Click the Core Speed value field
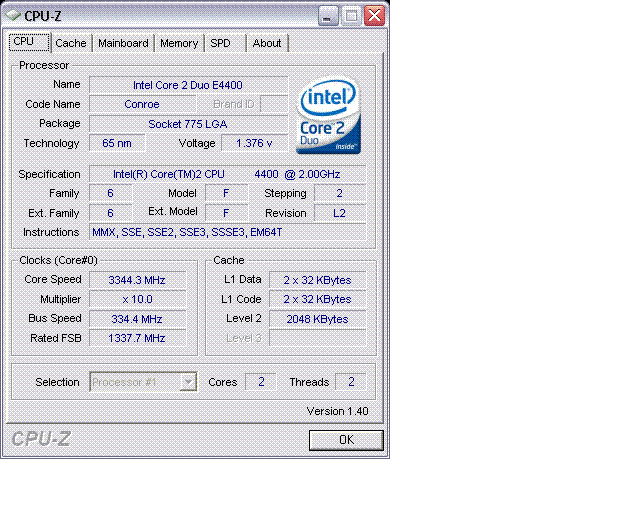 pos(138,280)
